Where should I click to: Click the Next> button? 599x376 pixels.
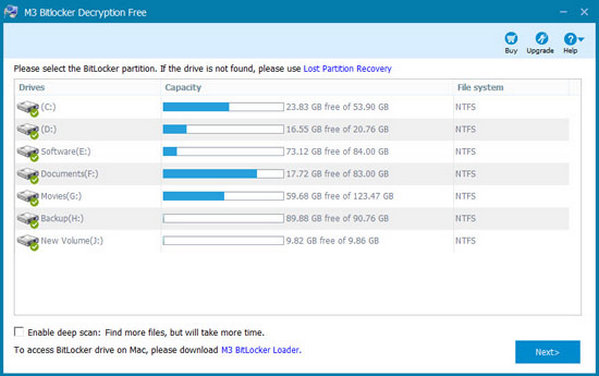pyautogui.click(x=547, y=352)
